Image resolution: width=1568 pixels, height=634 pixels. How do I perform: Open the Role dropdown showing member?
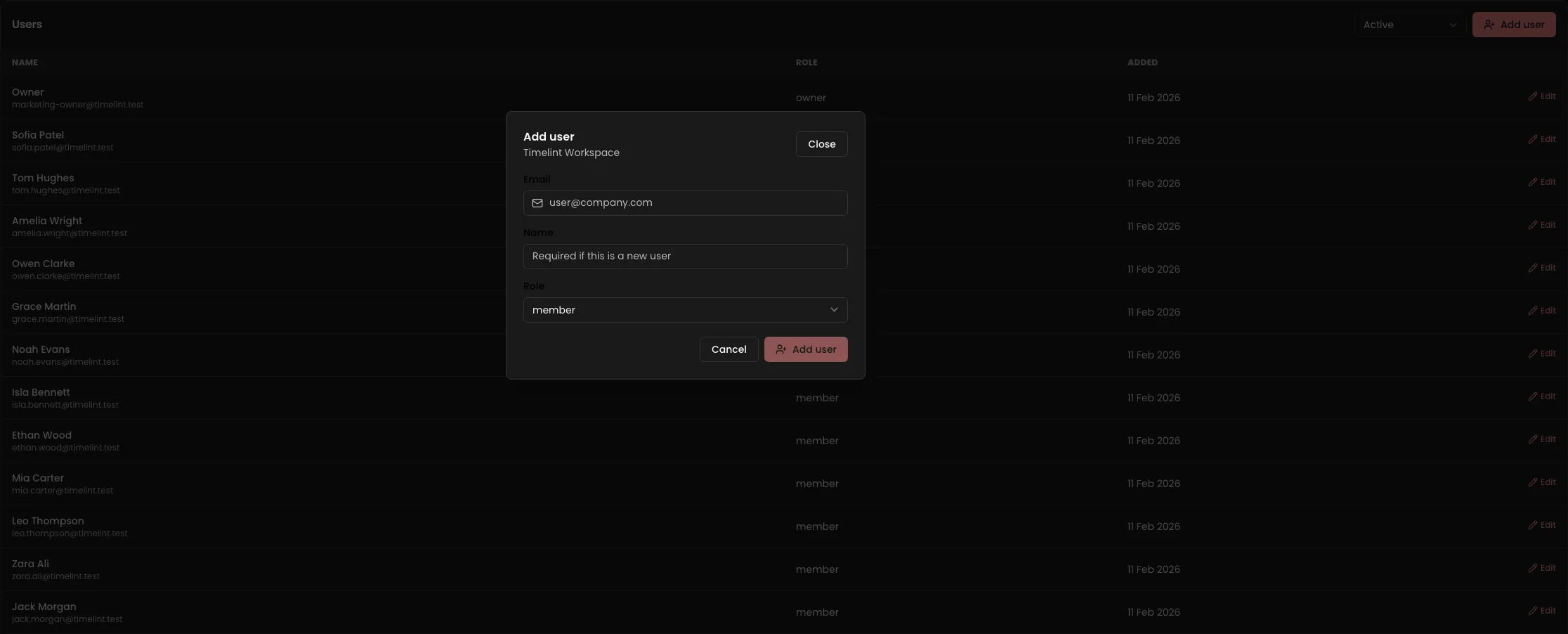684,310
